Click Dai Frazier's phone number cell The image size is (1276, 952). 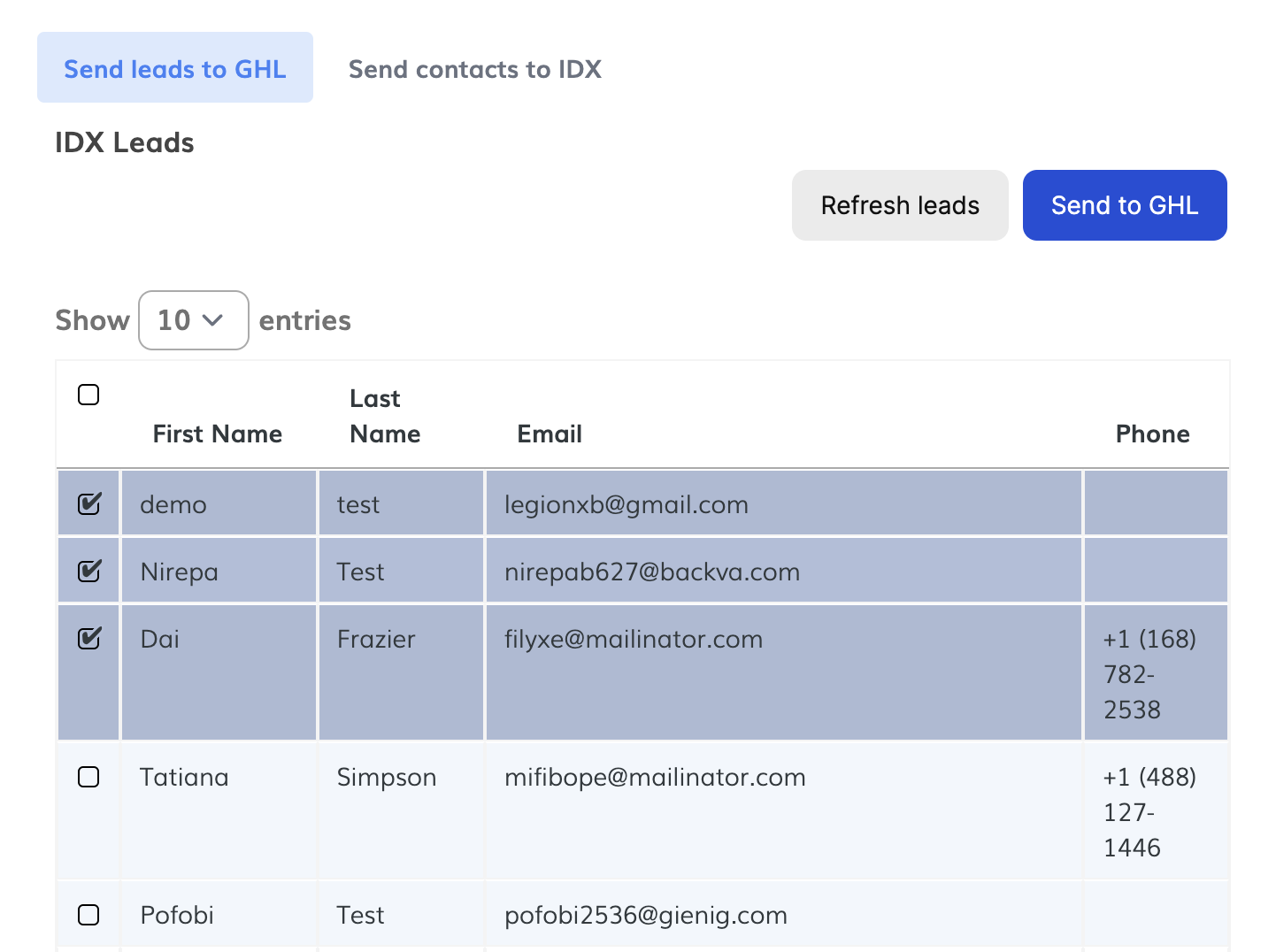1149,673
